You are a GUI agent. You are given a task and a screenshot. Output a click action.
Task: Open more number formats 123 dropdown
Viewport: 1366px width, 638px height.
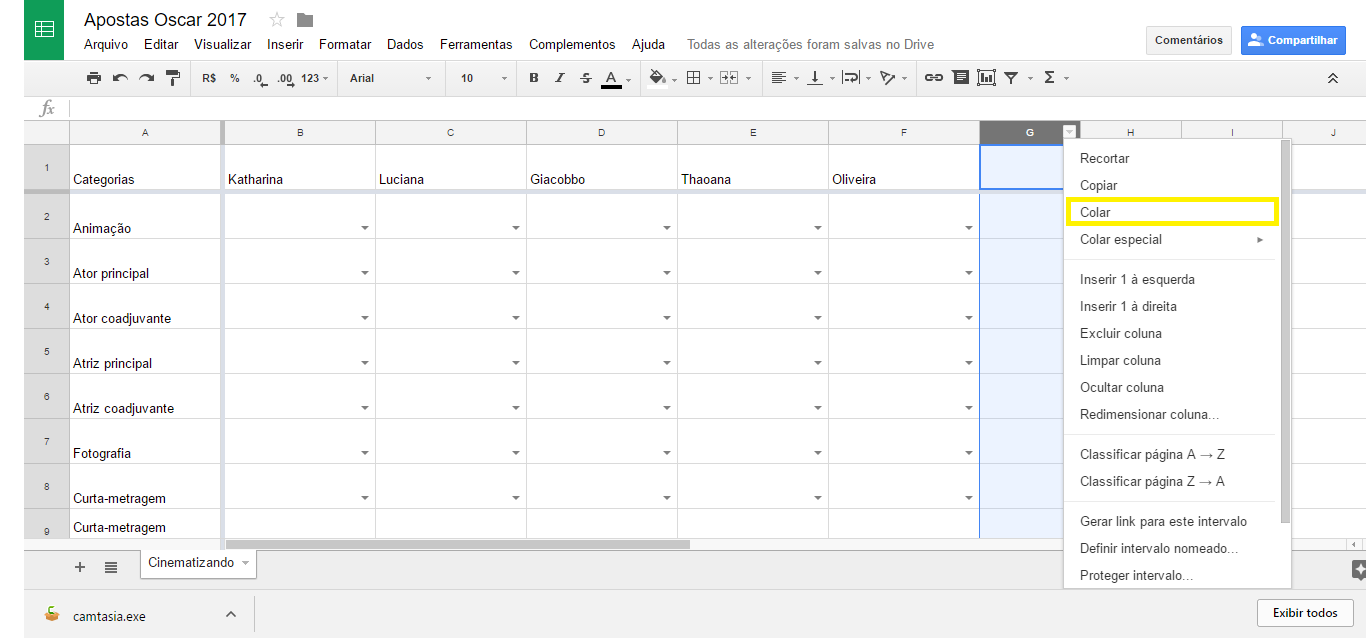click(x=314, y=78)
